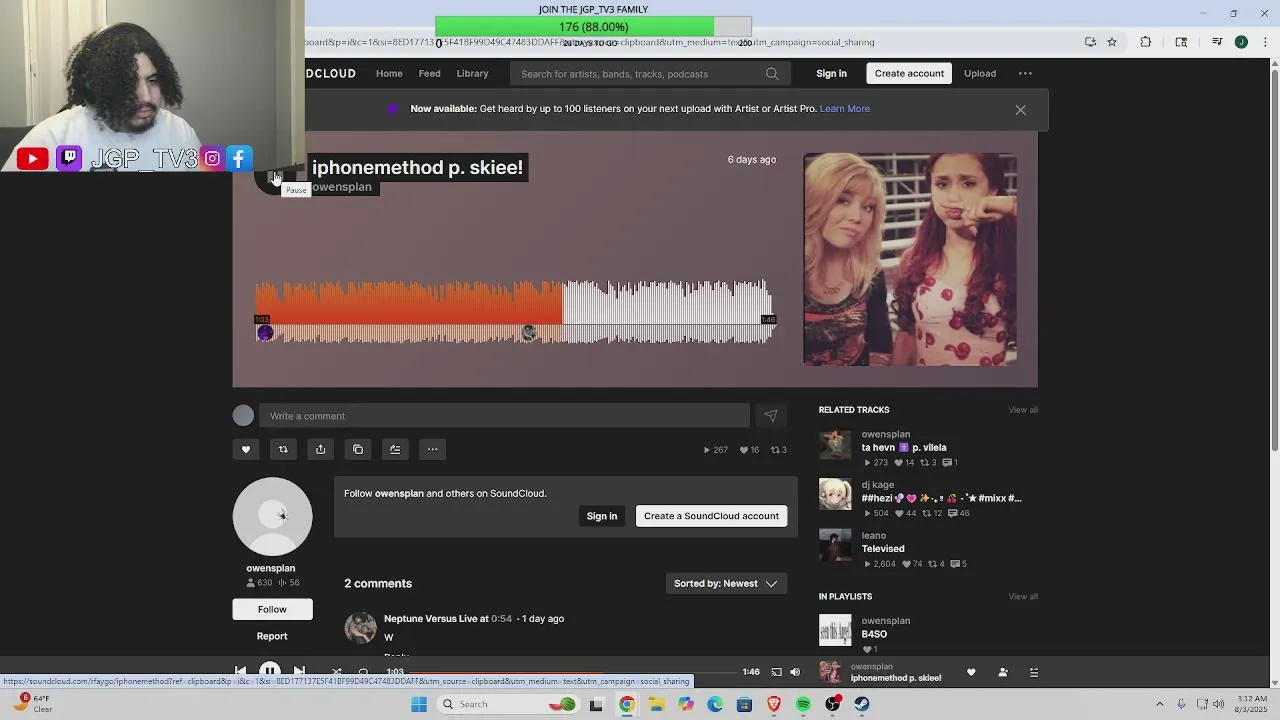The height and width of the screenshot is (720, 1280).
Task: Open the Chrome side panel search icon
Action: (x=1181, y=42)
